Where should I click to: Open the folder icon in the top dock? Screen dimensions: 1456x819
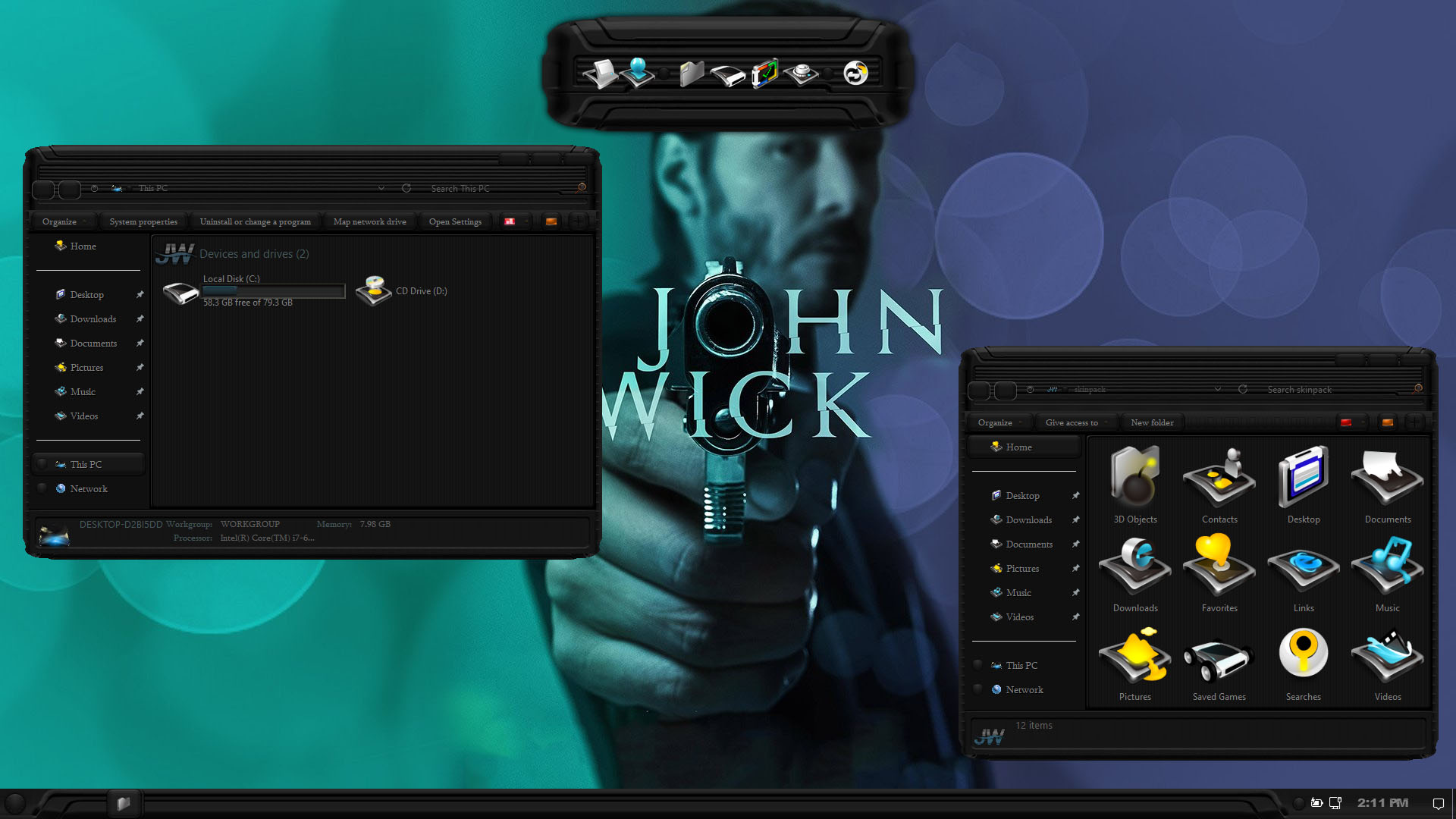click(691, 74)
